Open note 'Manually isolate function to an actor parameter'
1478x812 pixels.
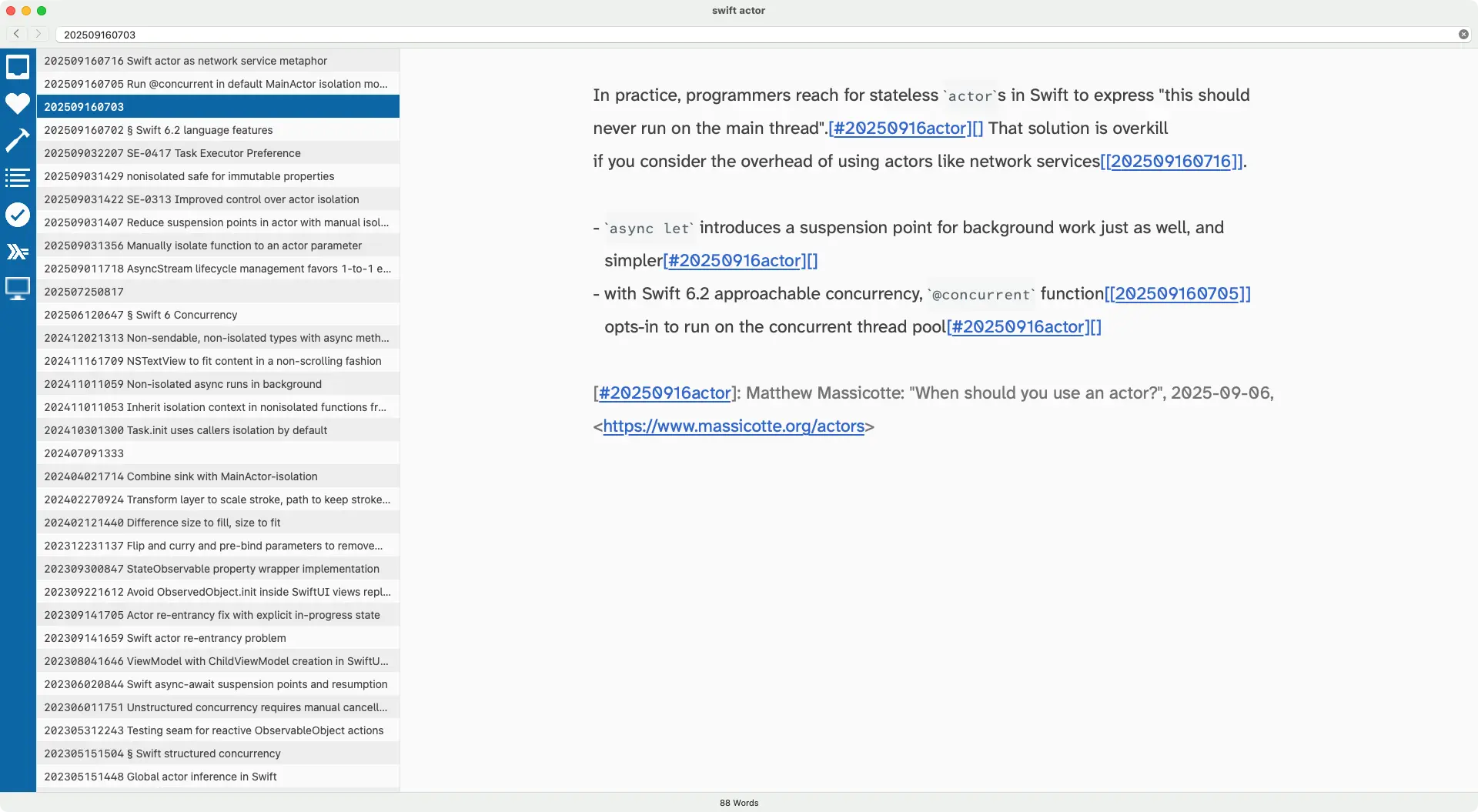click(x=218, y=245)
